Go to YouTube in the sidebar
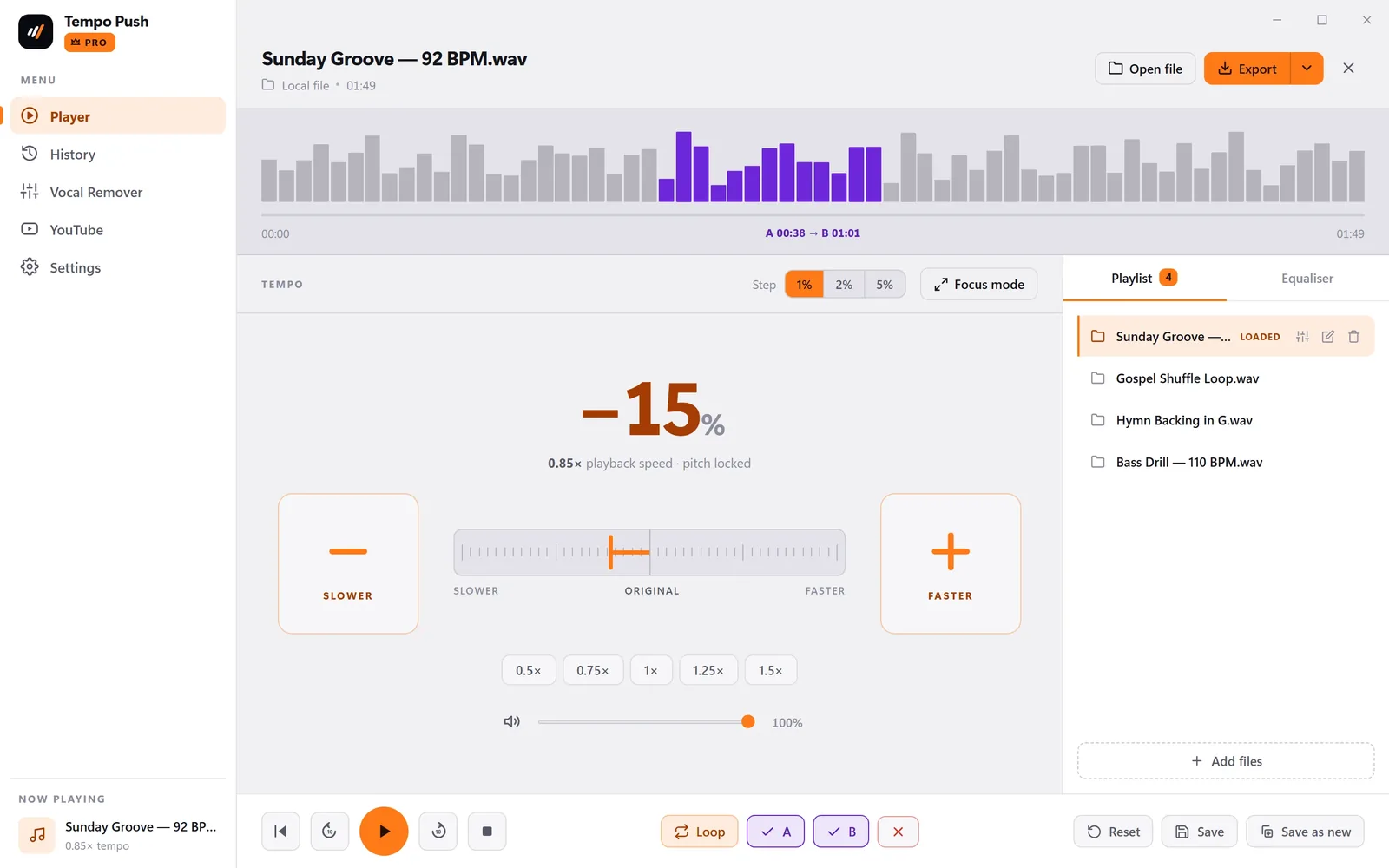 tap(118, 229)
